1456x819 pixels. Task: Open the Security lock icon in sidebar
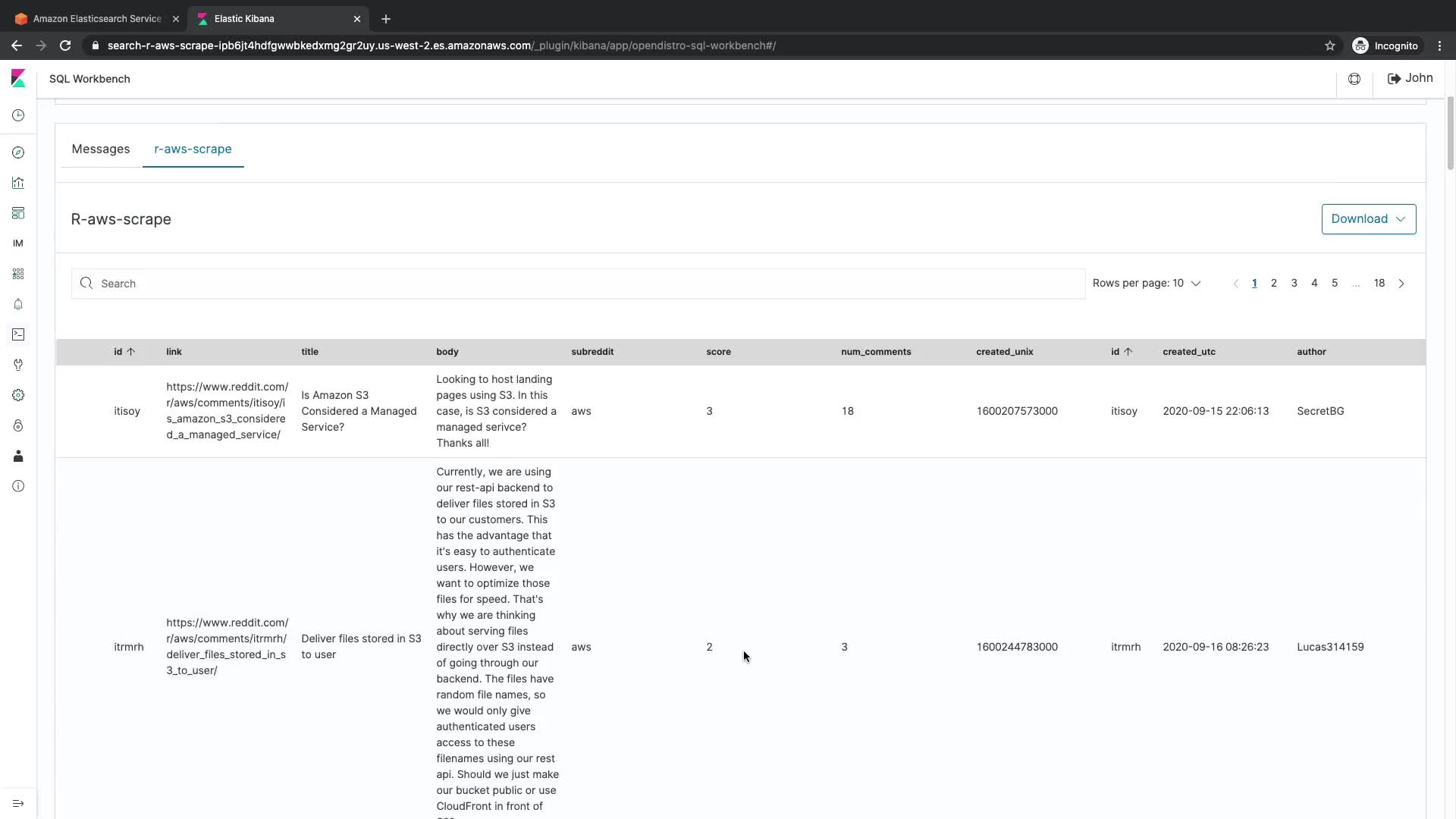click(x=18, y=425)
